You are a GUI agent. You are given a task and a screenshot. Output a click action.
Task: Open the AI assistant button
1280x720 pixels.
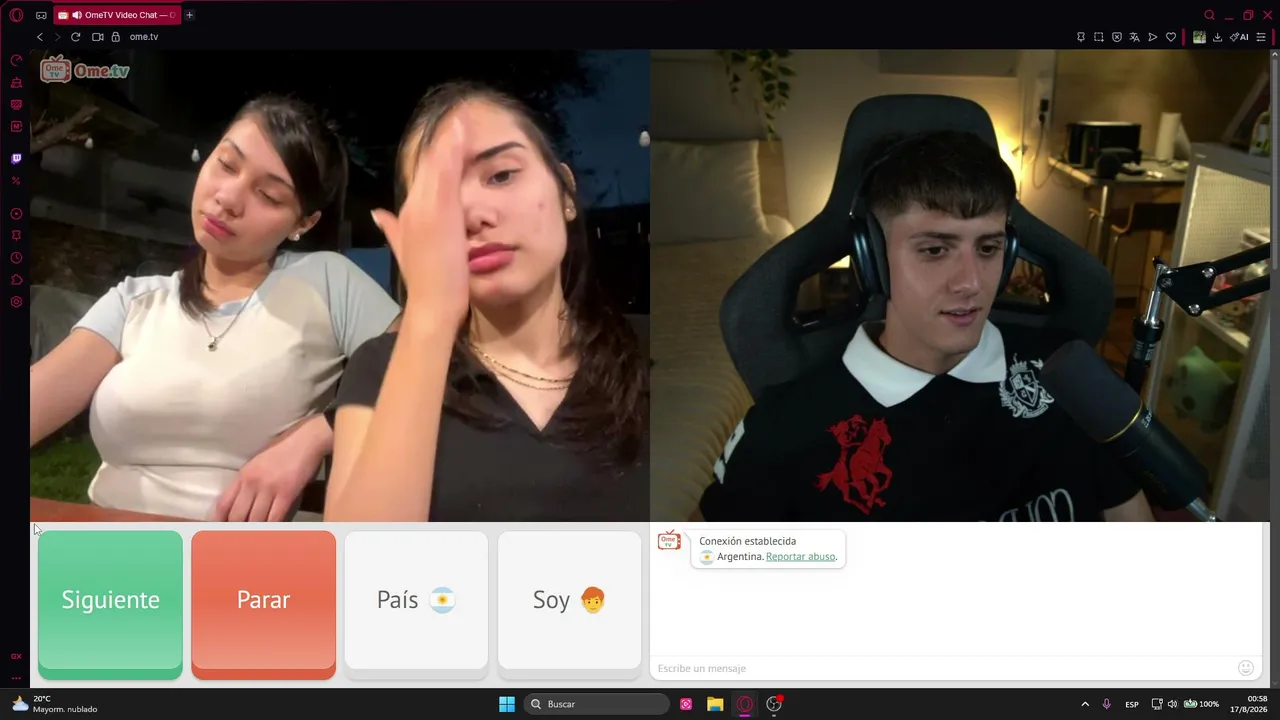click(1240, 37)
